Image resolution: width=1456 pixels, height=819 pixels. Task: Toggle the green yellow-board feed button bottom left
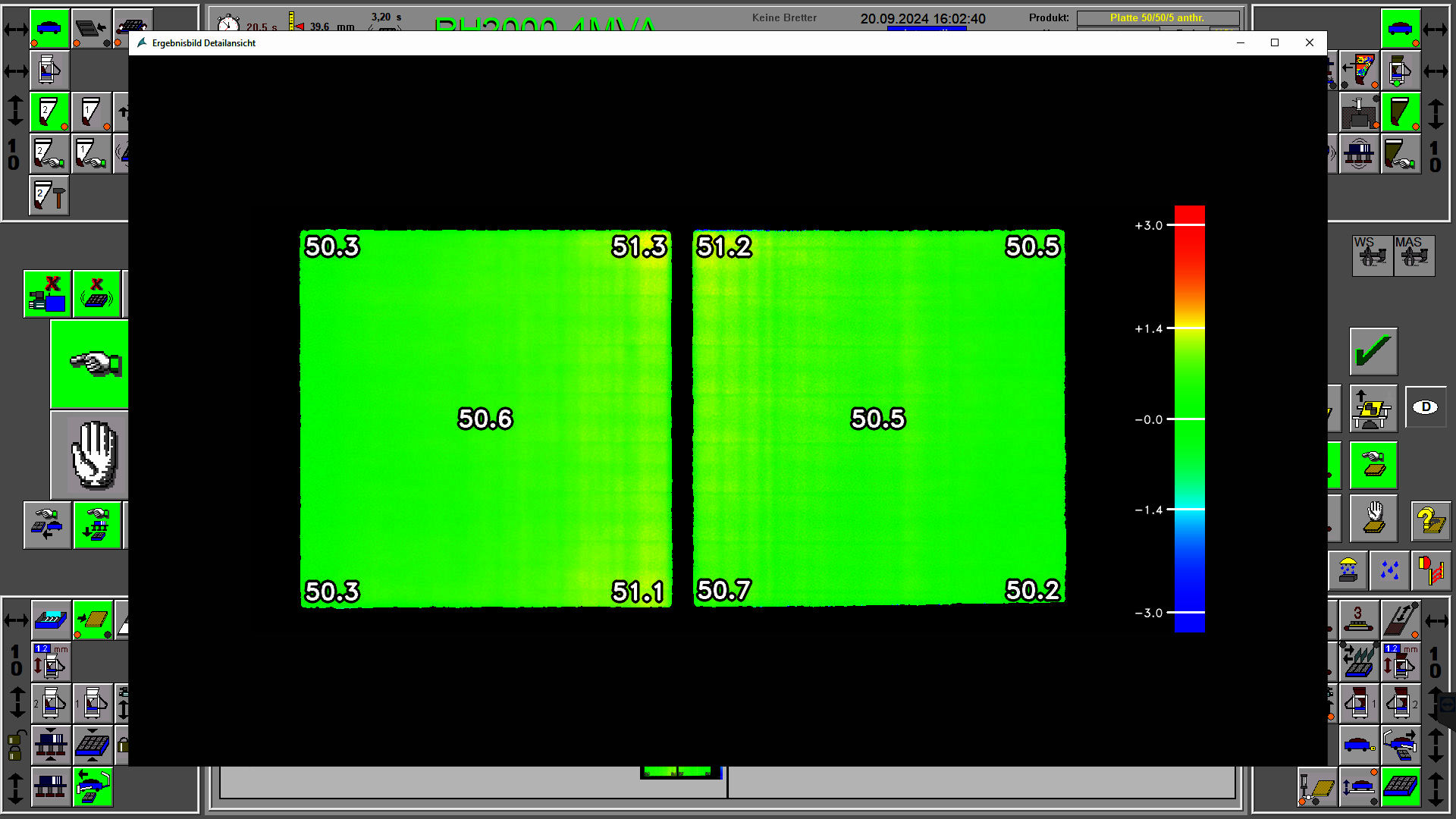(93, 620)
